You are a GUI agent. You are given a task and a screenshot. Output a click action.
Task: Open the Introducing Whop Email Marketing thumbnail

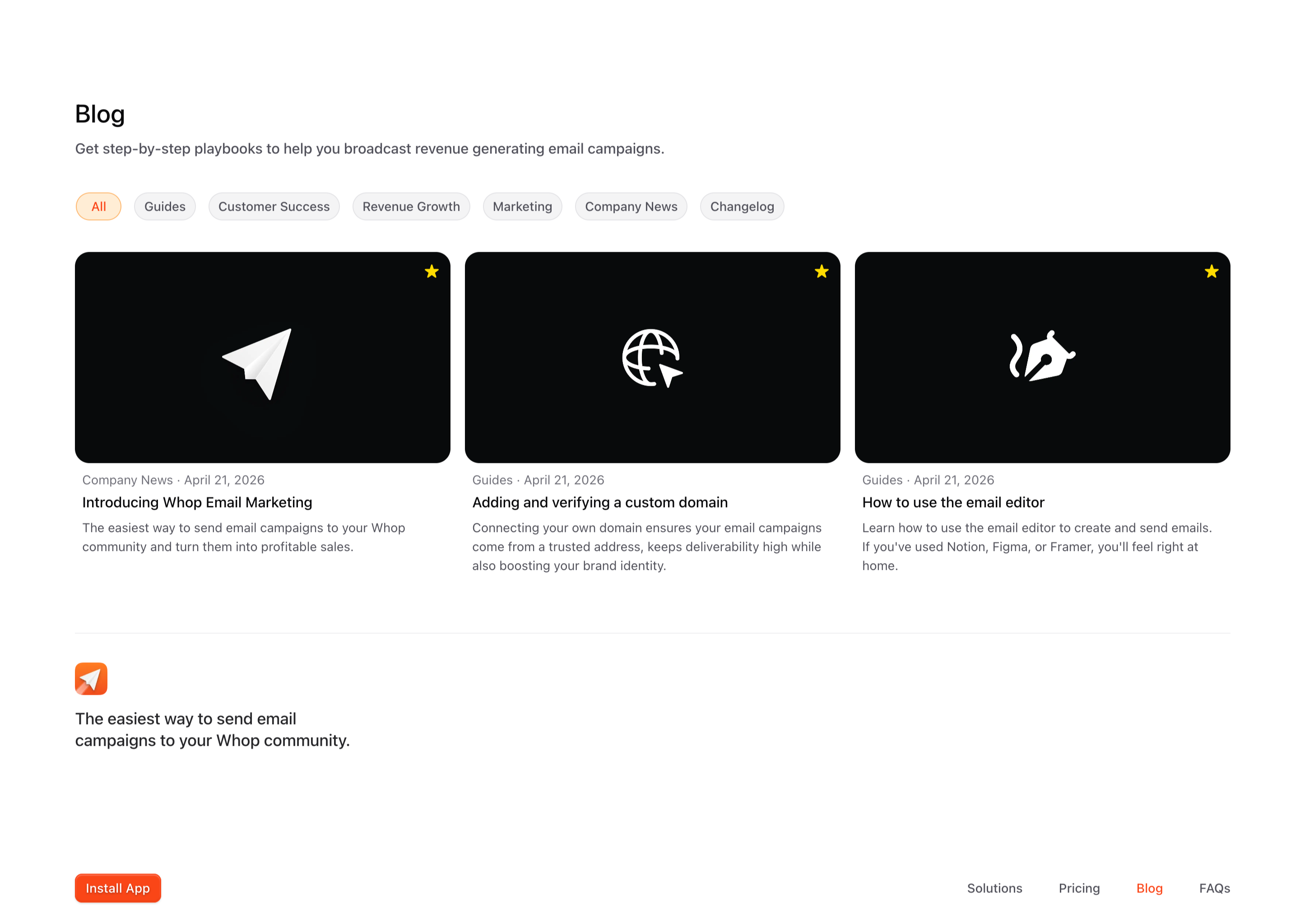(x=262, y=357)
